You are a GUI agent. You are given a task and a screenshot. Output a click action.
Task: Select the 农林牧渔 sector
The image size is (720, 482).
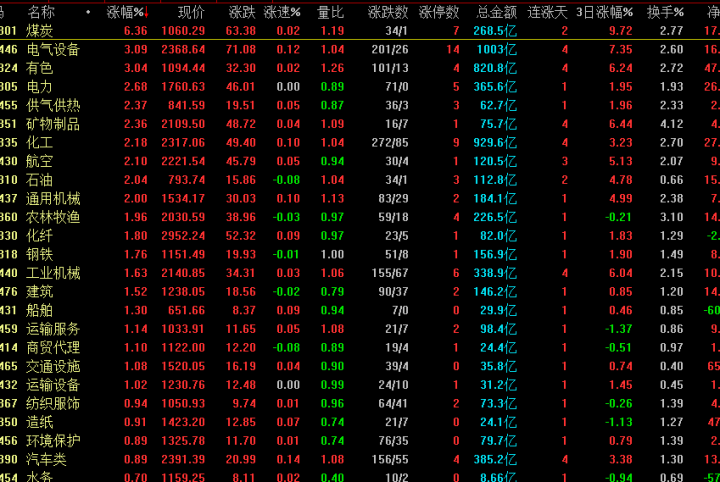pyautogui.click(x=53, y=217)
